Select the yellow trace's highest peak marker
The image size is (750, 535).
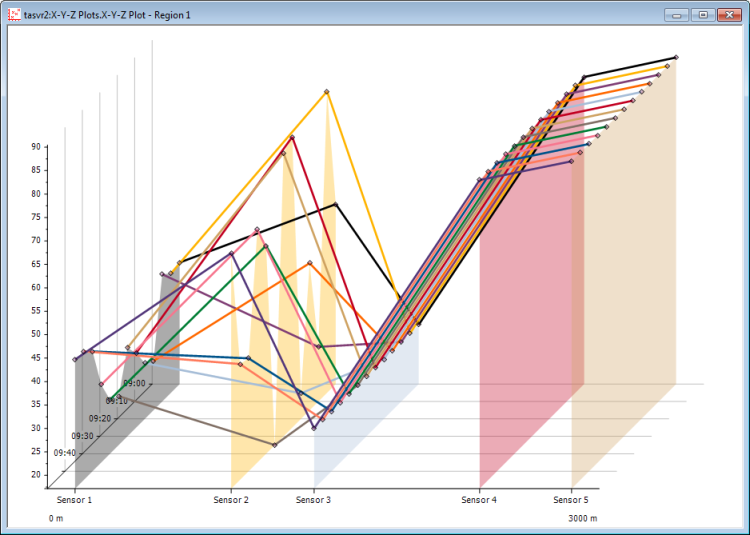327,91
